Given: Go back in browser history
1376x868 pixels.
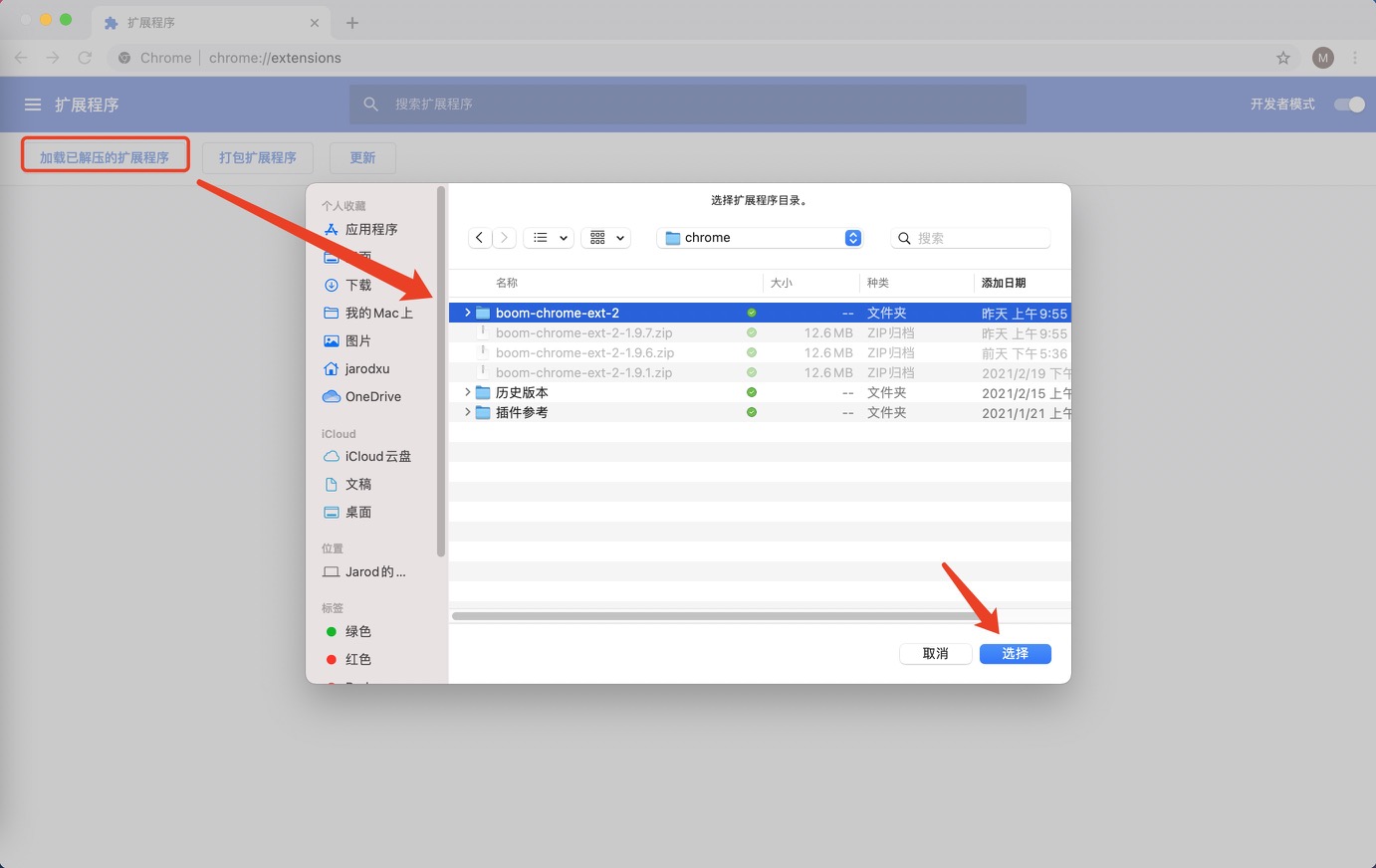Looking at the screenshot, I should pyautogui.click(x=21, y=58).
